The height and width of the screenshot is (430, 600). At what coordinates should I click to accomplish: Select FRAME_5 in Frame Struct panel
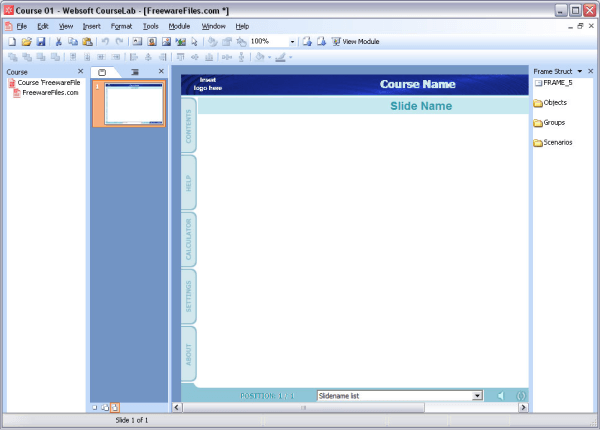click(x=554, y=83)
